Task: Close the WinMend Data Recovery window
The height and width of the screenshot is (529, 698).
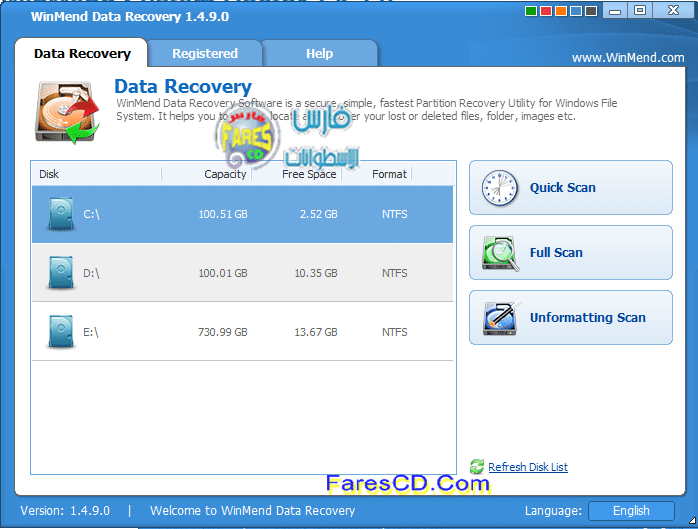Action: point(674,10)
